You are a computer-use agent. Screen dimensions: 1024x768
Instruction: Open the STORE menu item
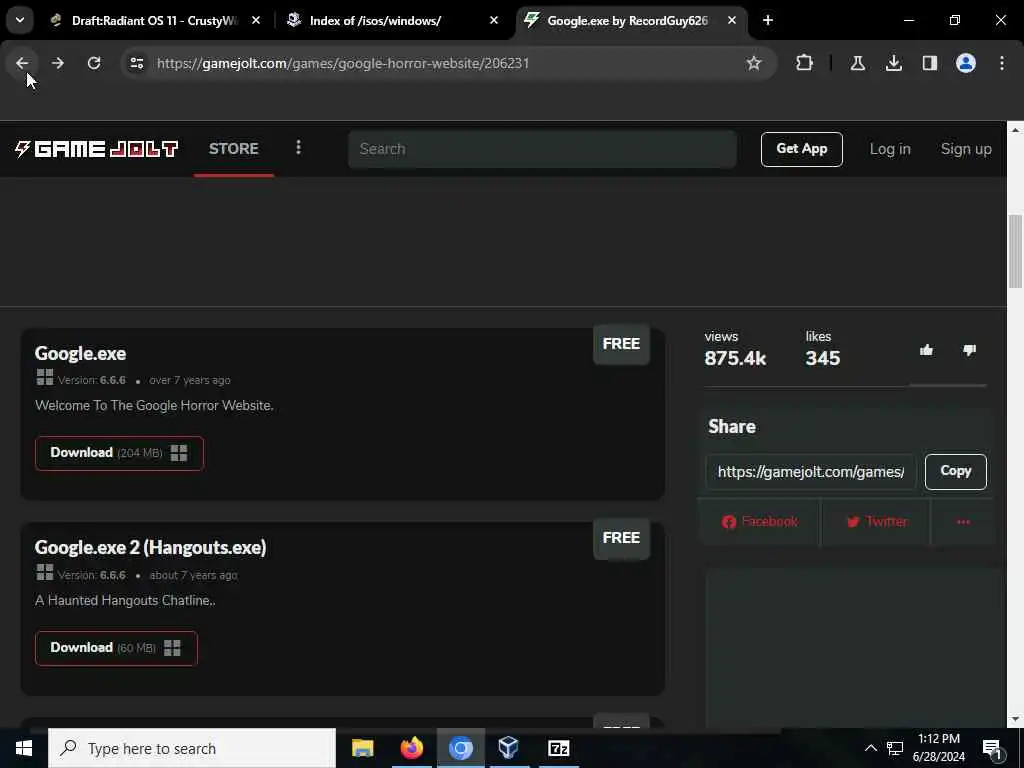[x=233, y=148]
